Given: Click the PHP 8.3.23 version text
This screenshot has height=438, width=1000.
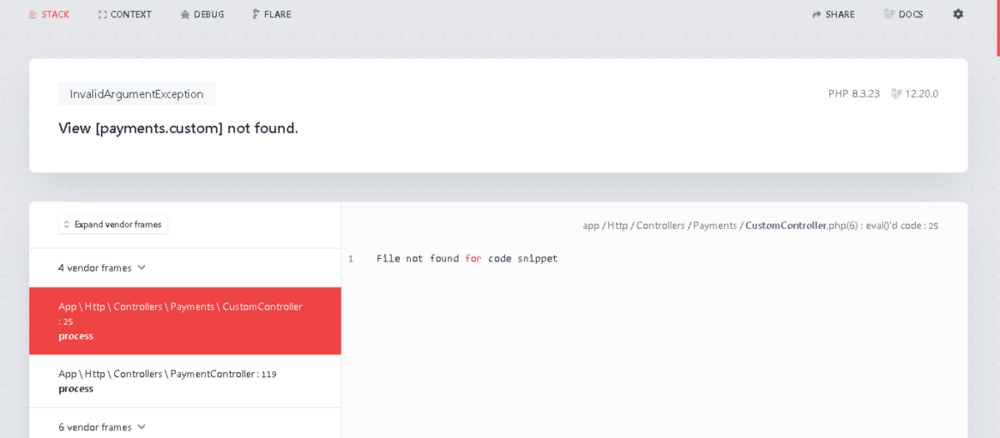Looking at the screenshot, I should pos(854,94).
